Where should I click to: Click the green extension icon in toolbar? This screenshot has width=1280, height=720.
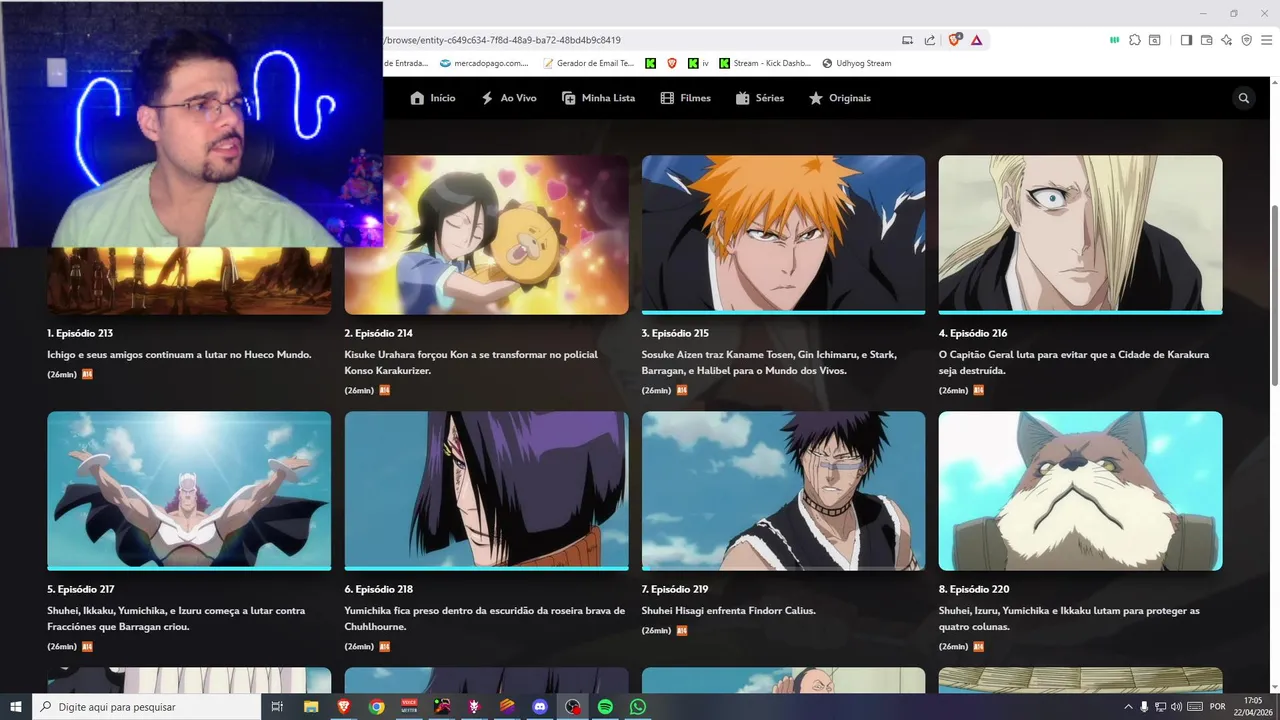1114,40
